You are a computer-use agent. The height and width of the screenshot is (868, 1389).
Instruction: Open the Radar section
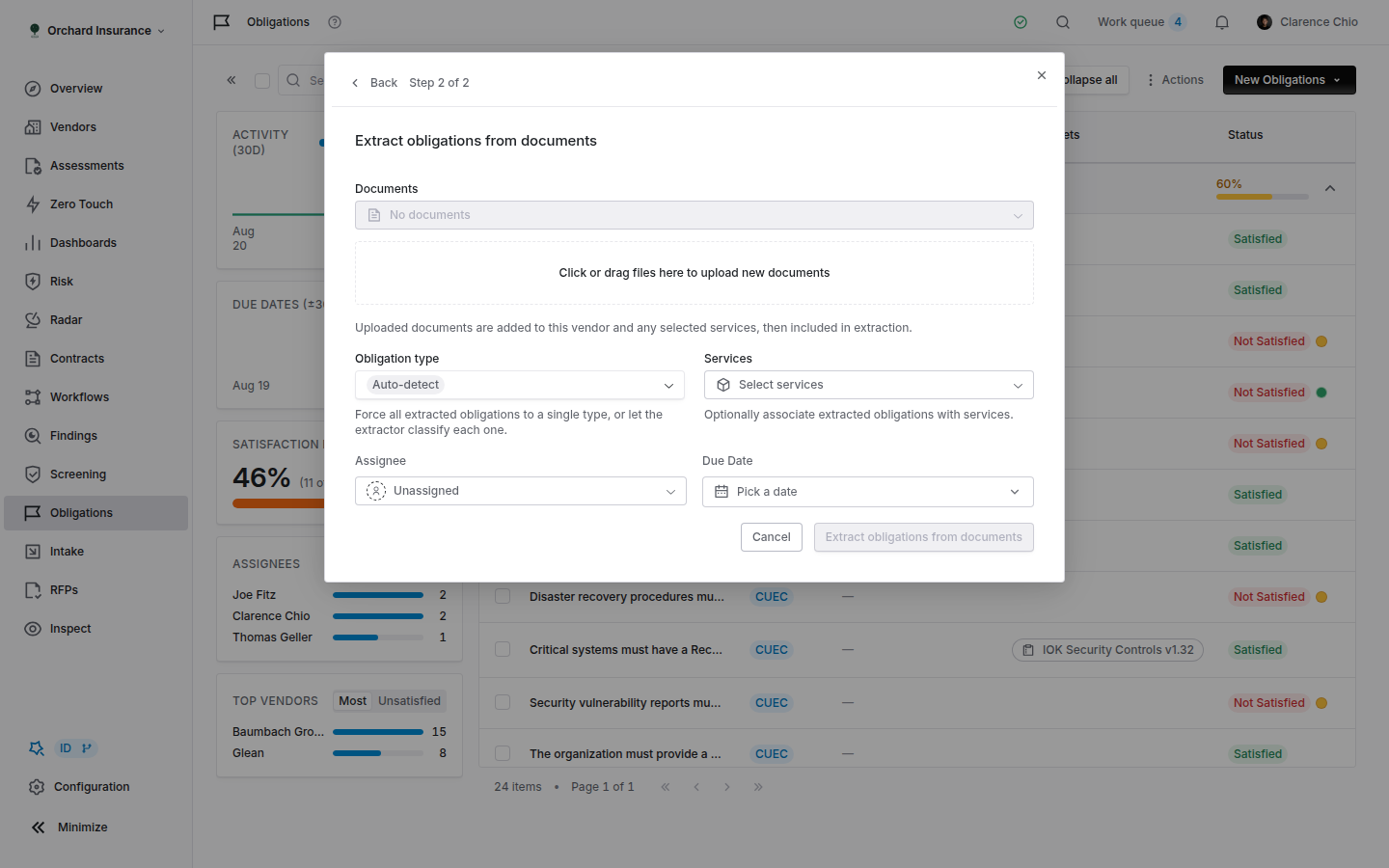click(95, 320)
